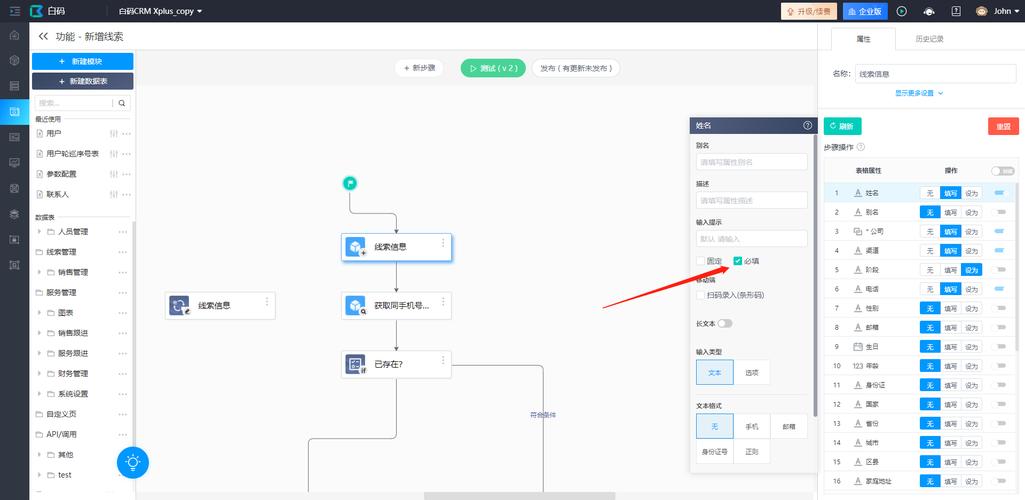Open the John account dropdown

pyautogui.click(x=1006, y=11)
